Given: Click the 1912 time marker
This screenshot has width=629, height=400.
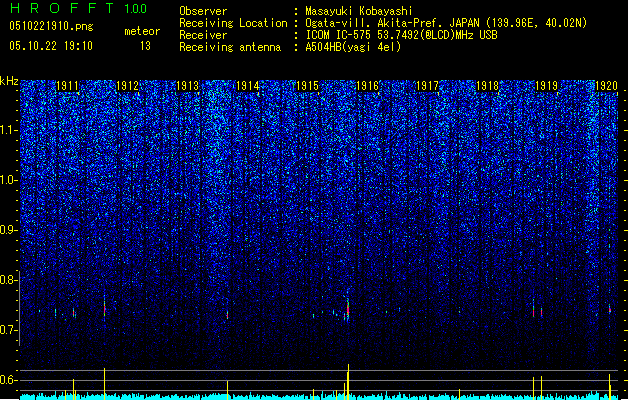Looking at the screenshot, I should 128,86.
